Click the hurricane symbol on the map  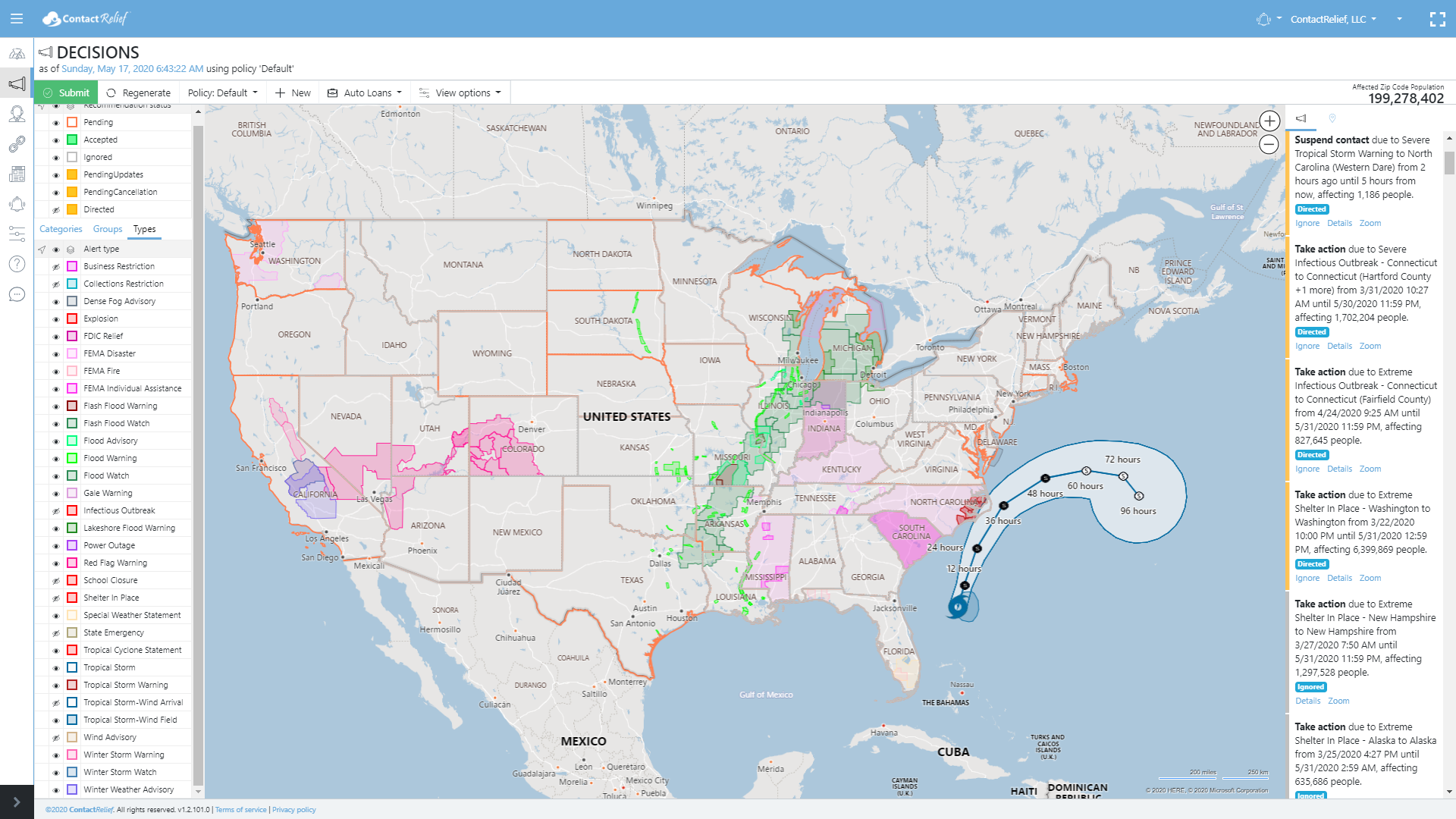959,607
